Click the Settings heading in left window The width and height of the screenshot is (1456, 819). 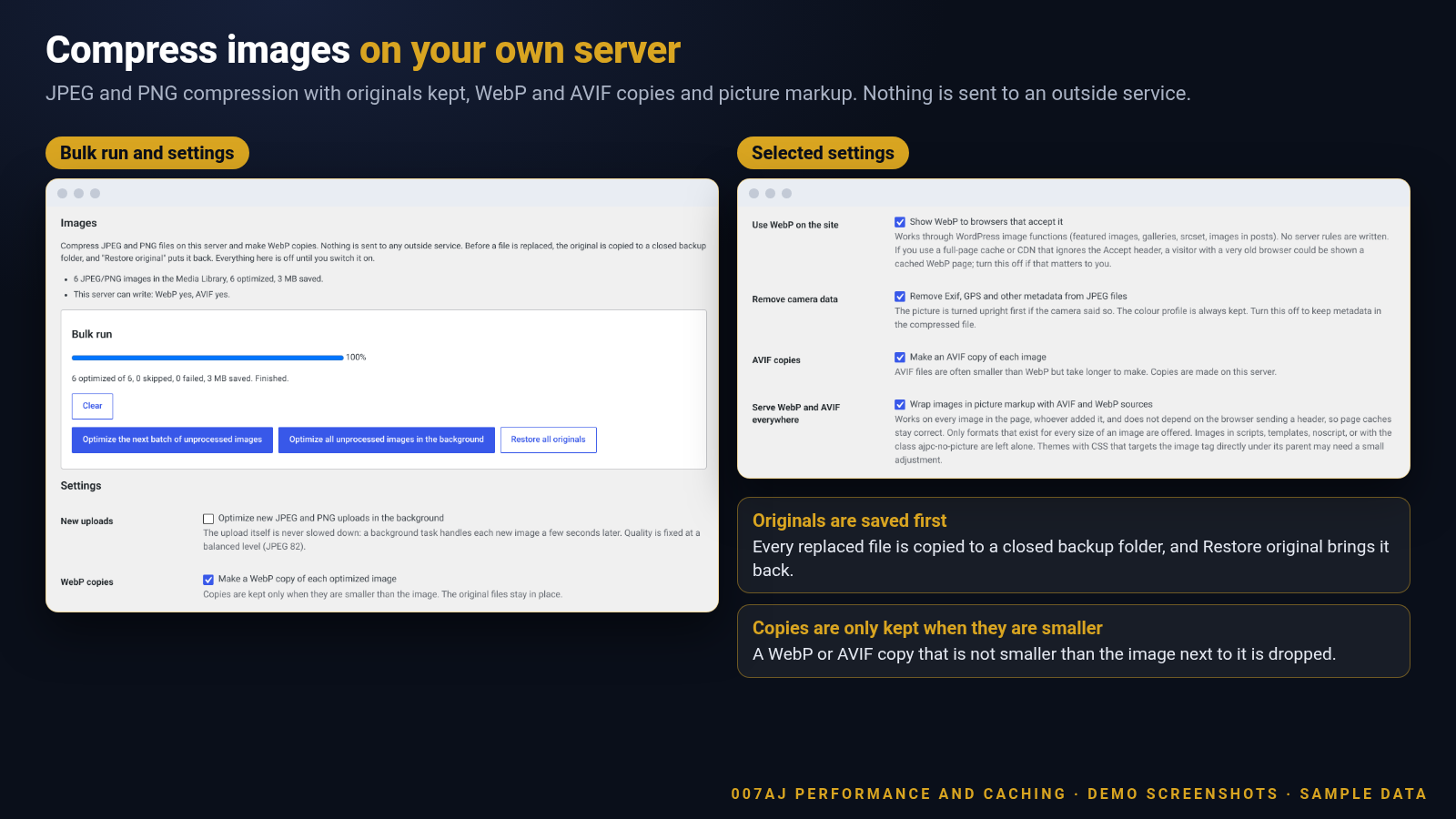81,486
